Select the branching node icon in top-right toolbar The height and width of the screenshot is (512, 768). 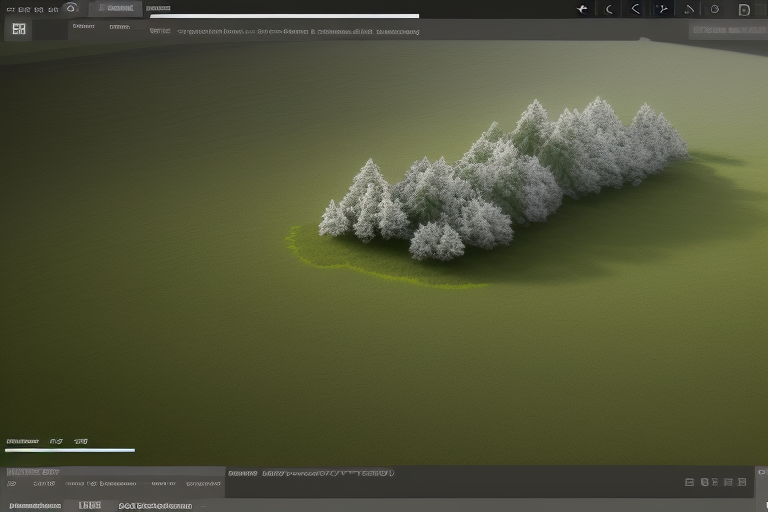[x=662, y=10]
